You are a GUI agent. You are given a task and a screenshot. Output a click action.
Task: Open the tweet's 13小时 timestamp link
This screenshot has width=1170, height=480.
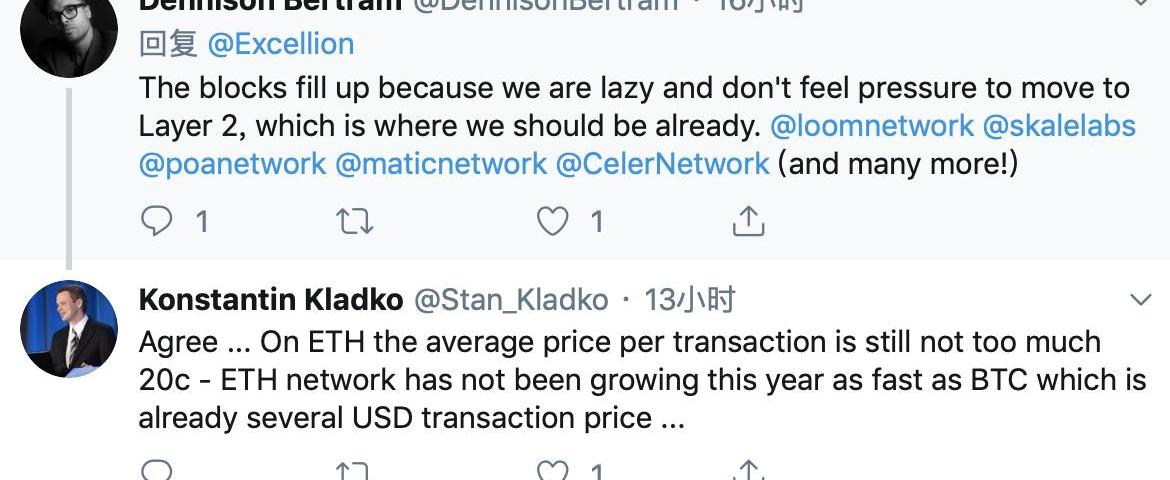coord(690,299)
